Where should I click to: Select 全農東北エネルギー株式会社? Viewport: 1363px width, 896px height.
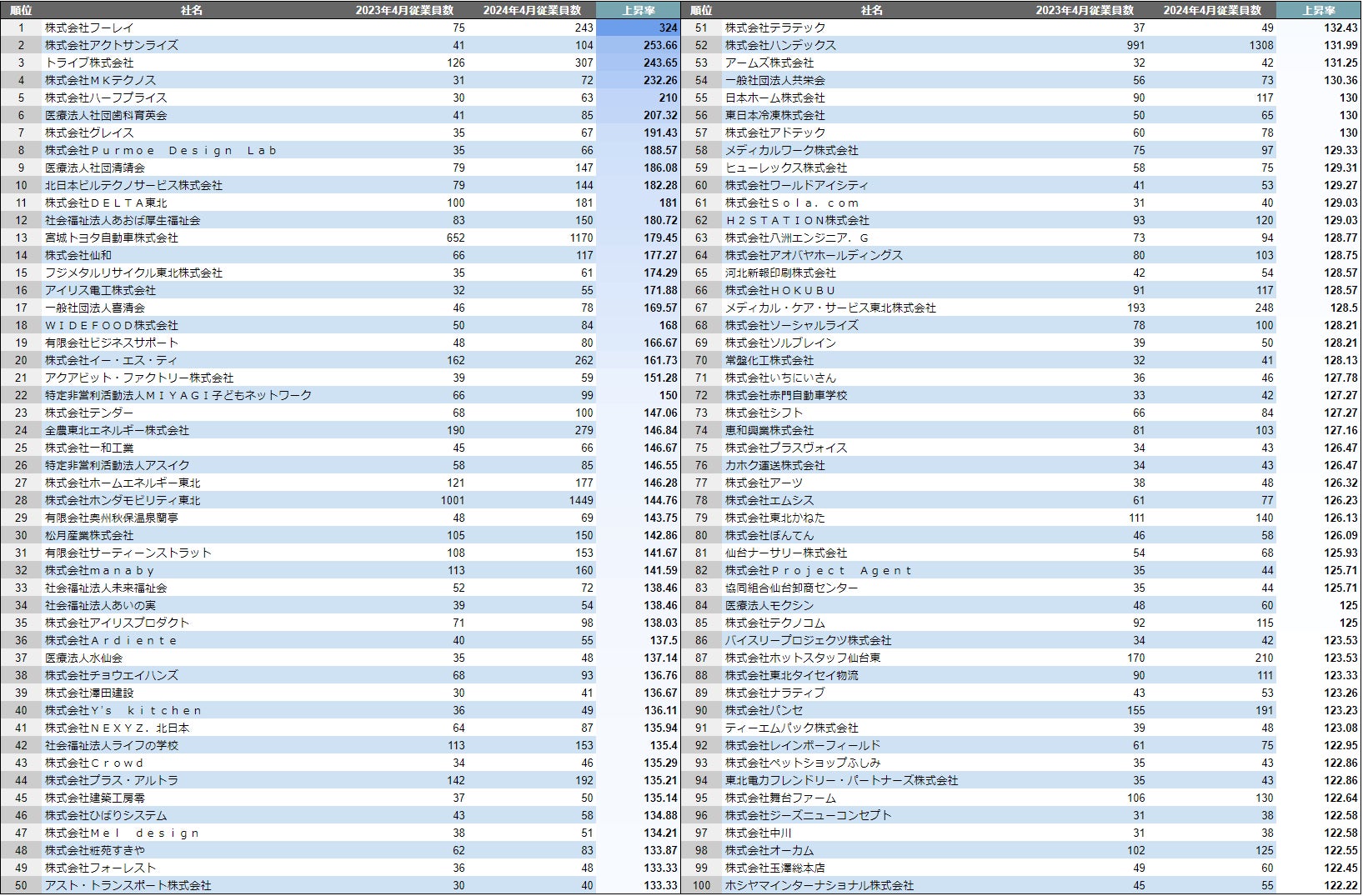click(x=117, y=430)
